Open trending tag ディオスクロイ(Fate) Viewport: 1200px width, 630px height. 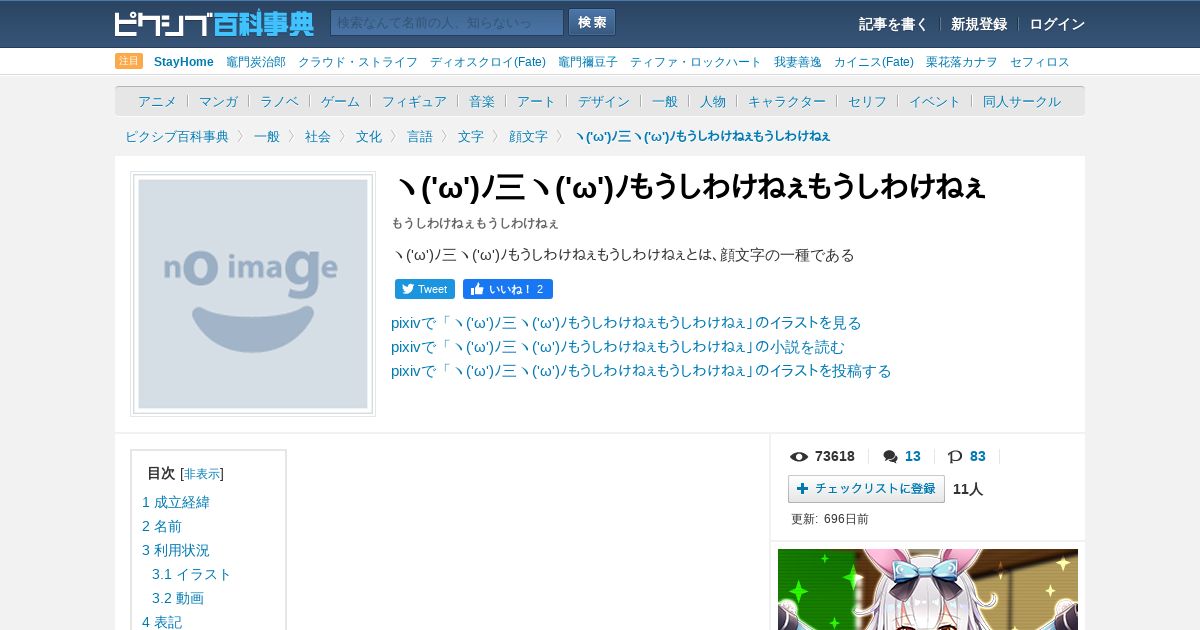pyautogui.click(x=488, y=62)
